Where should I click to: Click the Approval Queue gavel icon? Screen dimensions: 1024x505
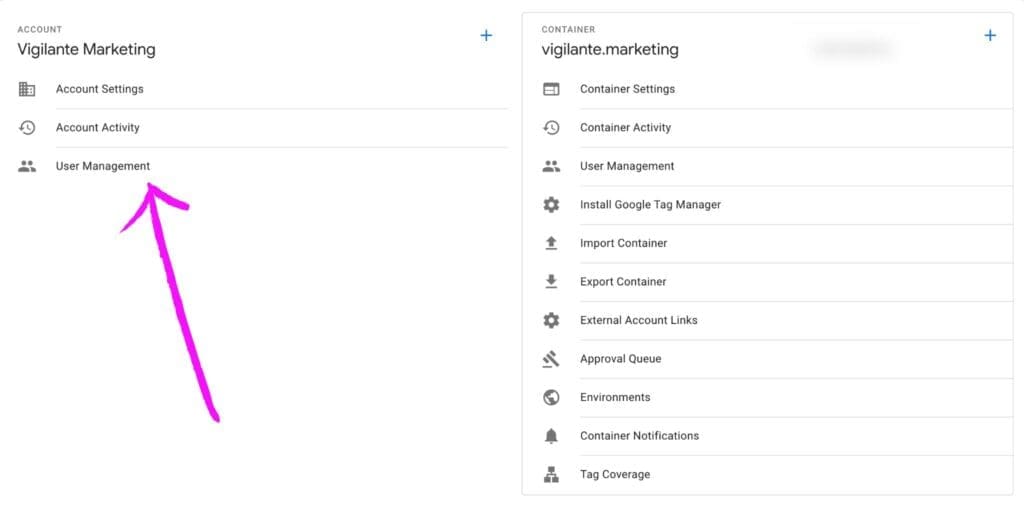[551, 359]
